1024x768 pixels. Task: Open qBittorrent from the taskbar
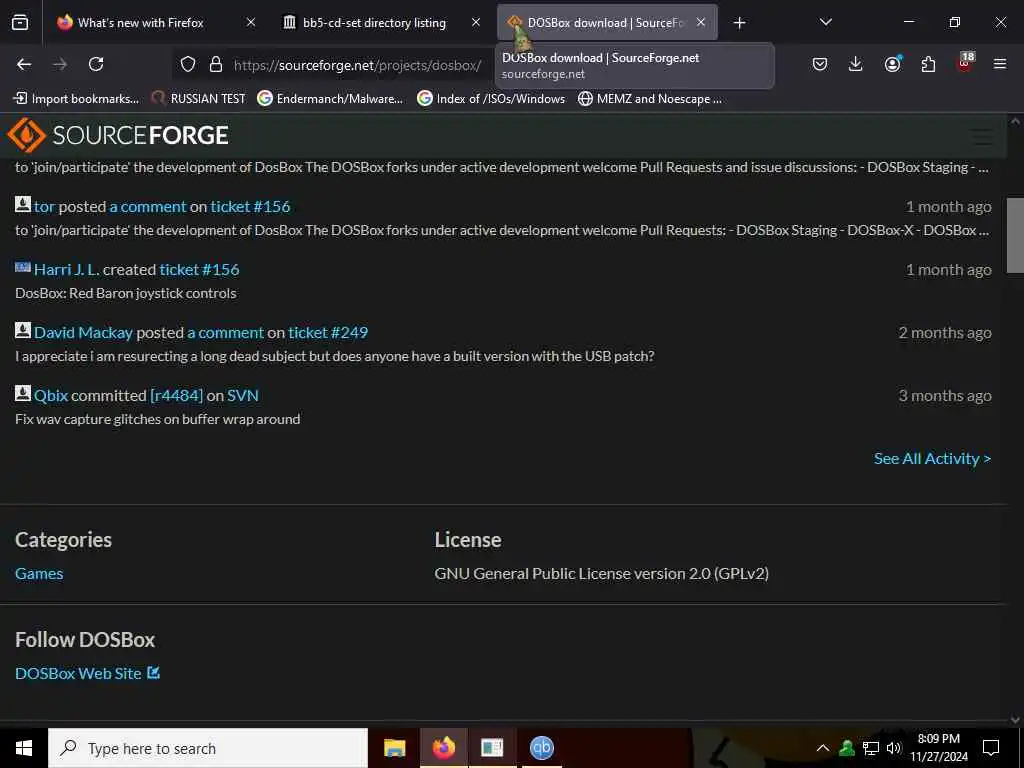pos(541,748)
